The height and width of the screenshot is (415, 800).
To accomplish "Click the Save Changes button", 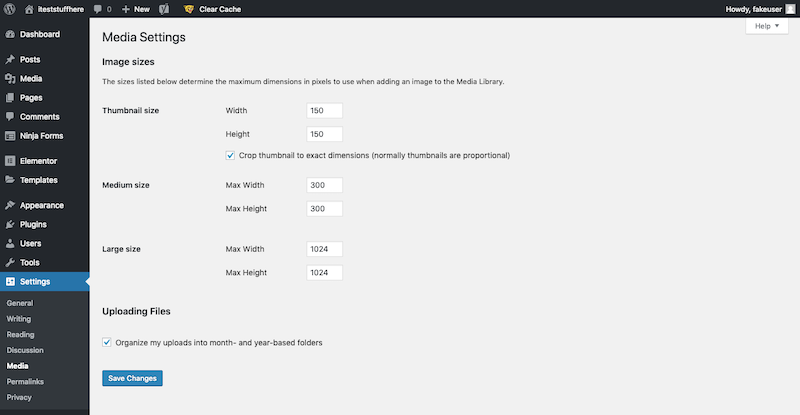I will tap(132, 378).
